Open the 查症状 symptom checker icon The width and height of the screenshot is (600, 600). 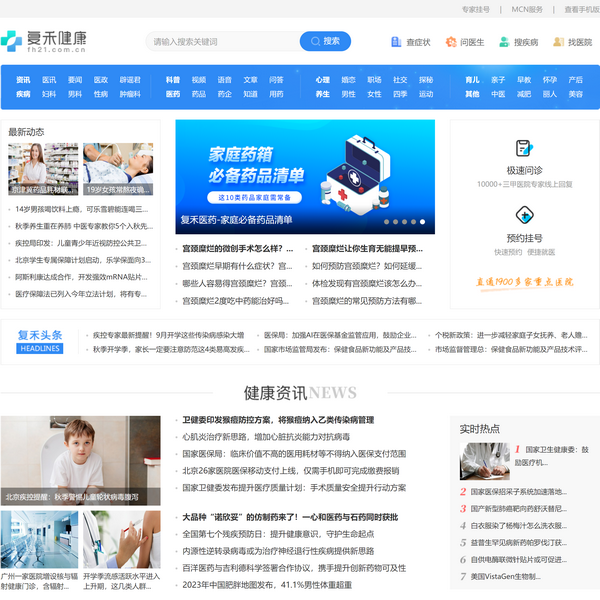(397, 42)
